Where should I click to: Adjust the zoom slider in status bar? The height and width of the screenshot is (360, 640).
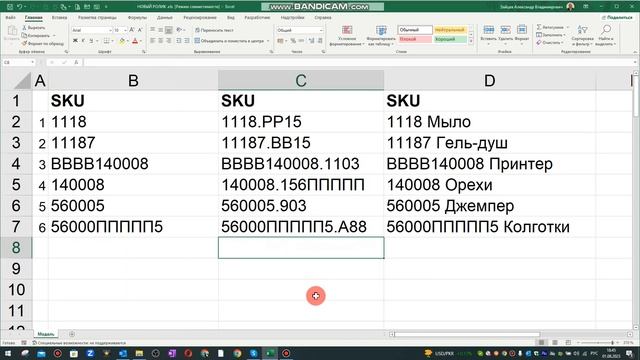[612, 343]
